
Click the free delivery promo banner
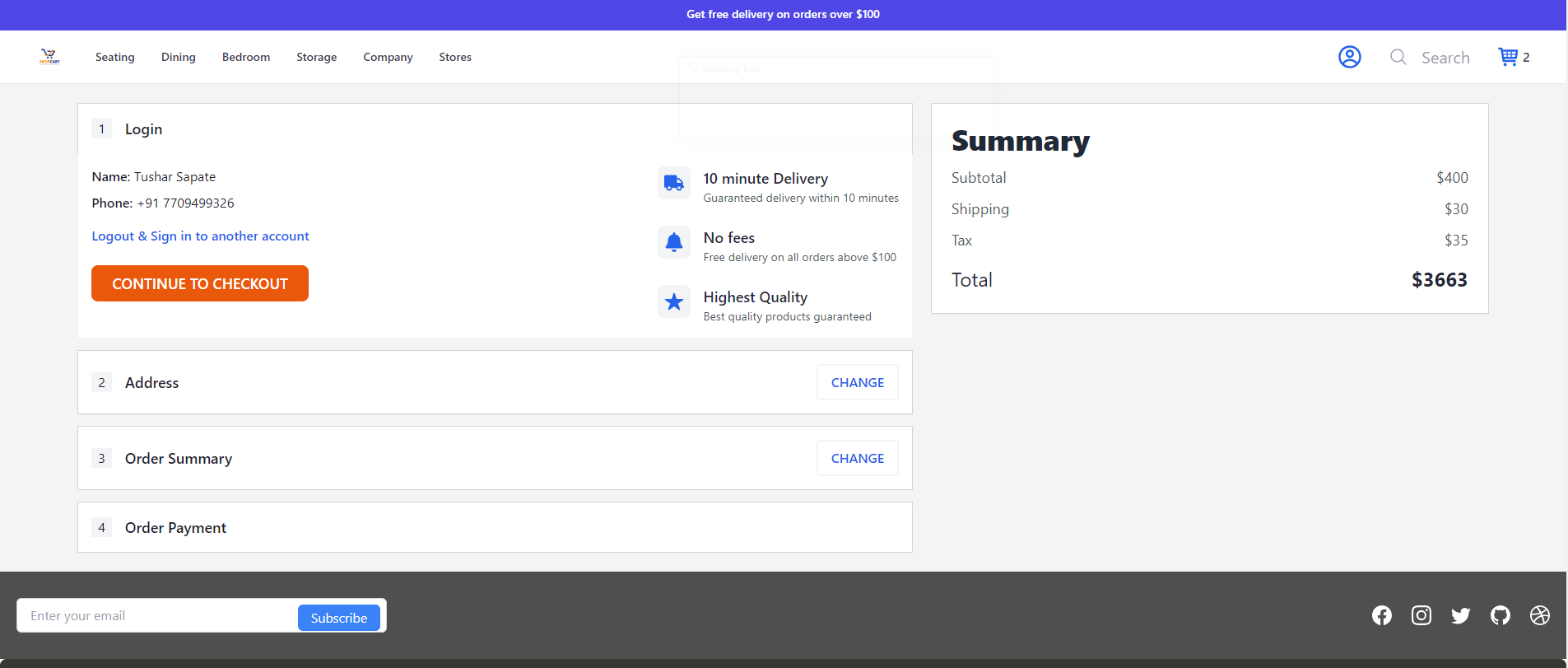coord(783,14)
